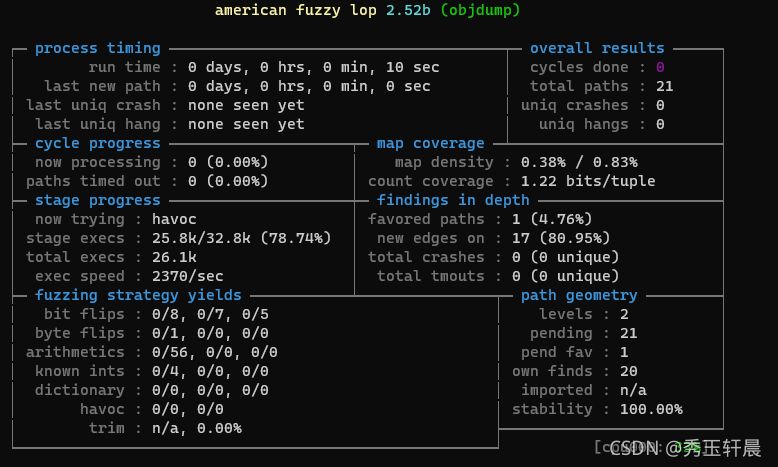Click the 'stability' label
The height and width of the screenshot is (467, 778).
coord(552,409)
